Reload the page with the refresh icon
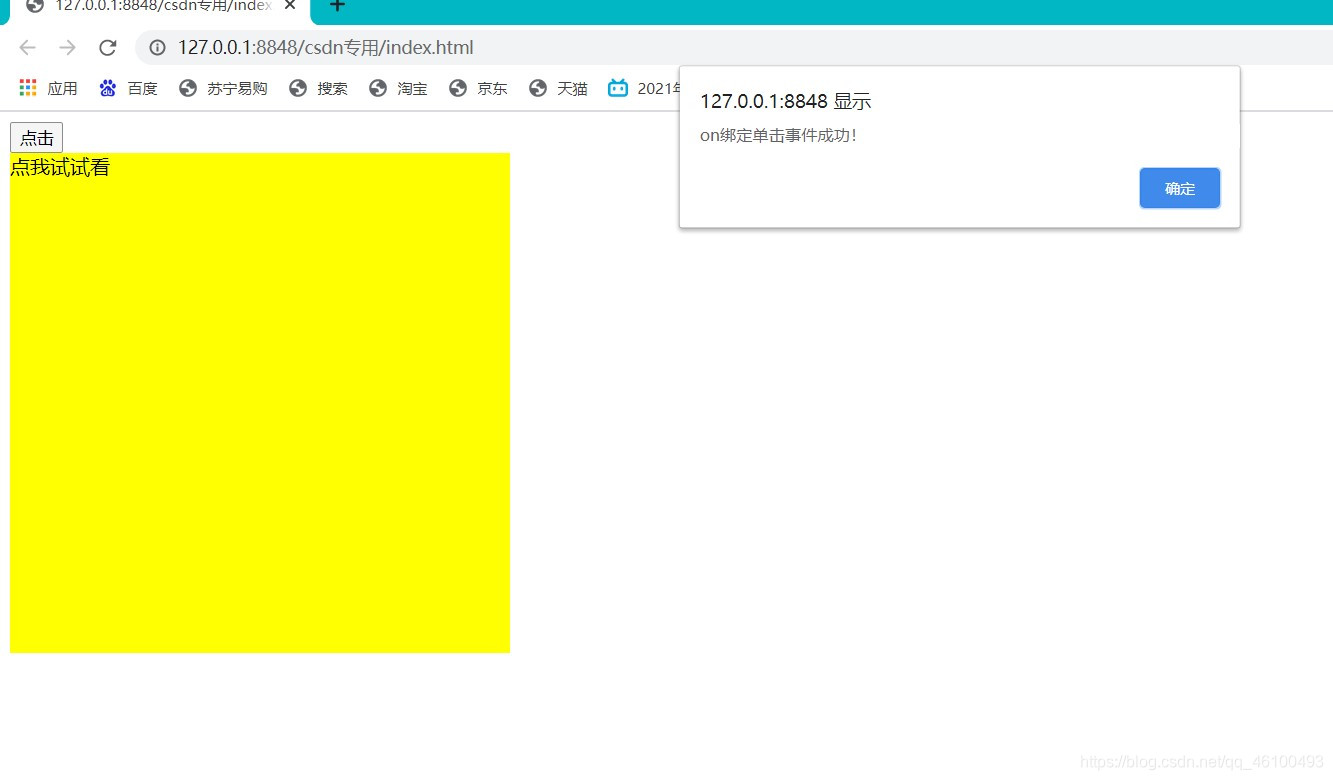 pyautogui.click(x=108, y=47)
